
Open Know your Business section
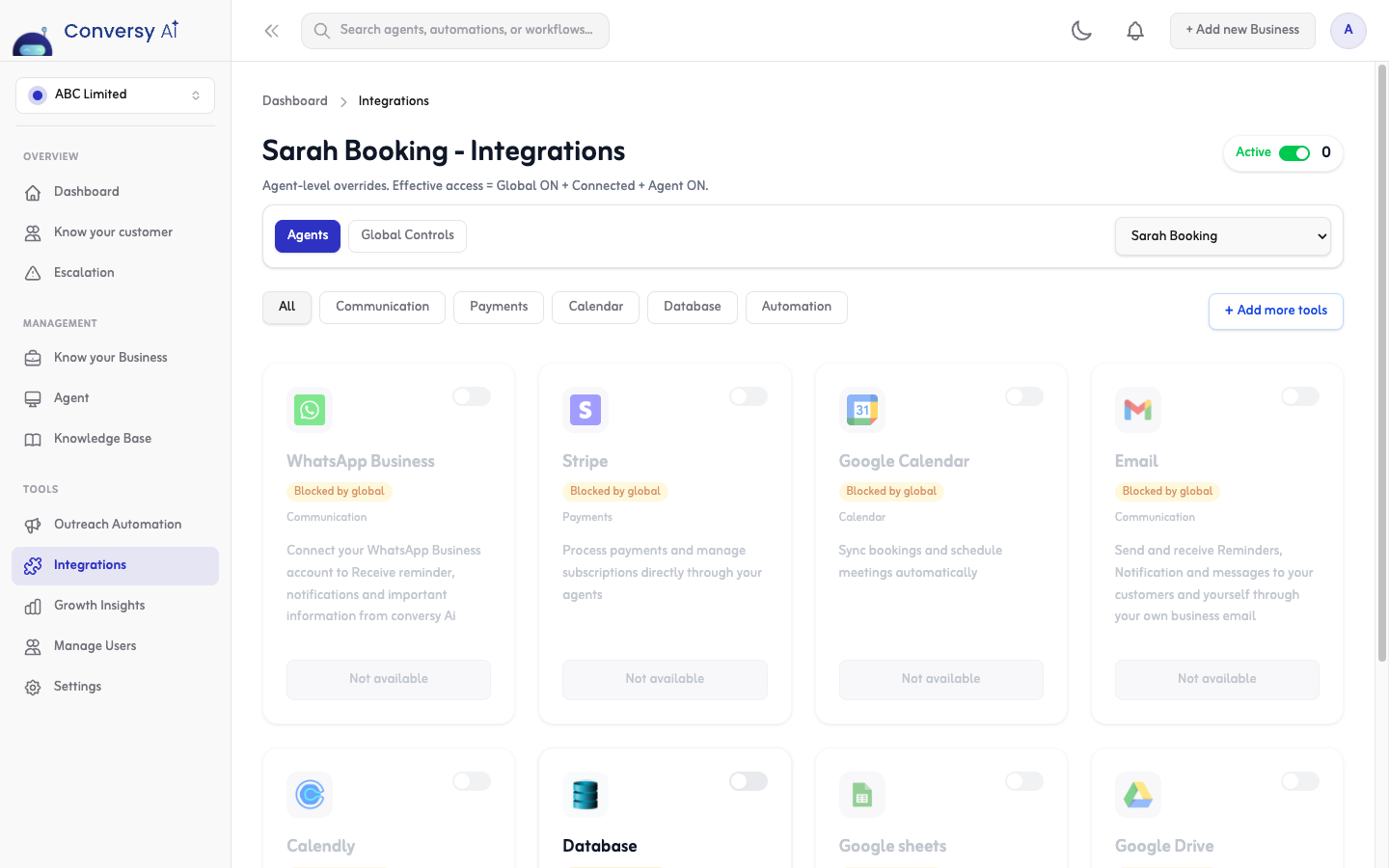coord(115,358)
